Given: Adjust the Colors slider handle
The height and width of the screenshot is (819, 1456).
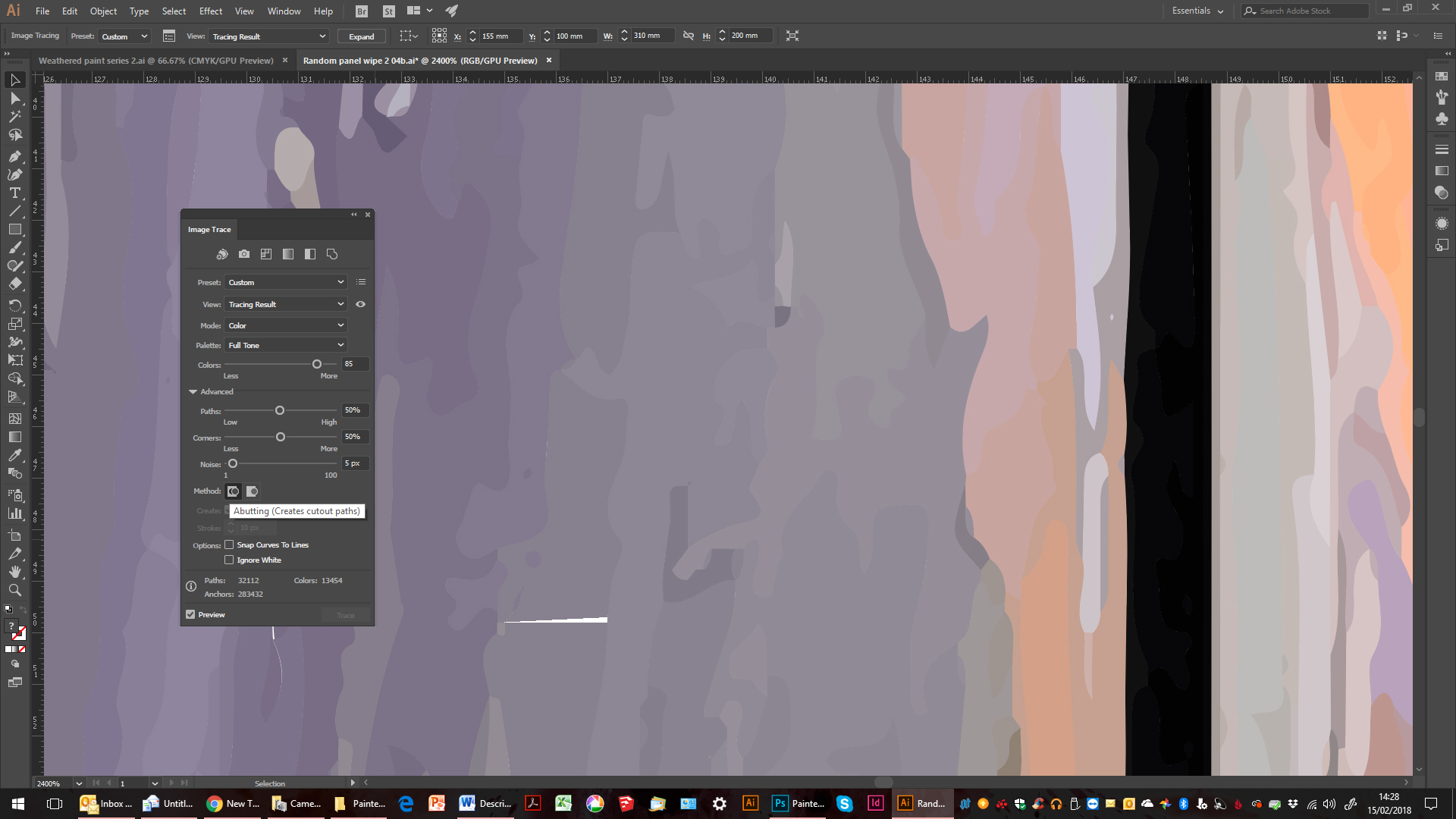Looking at the screenshot, I should pos(317,365).
